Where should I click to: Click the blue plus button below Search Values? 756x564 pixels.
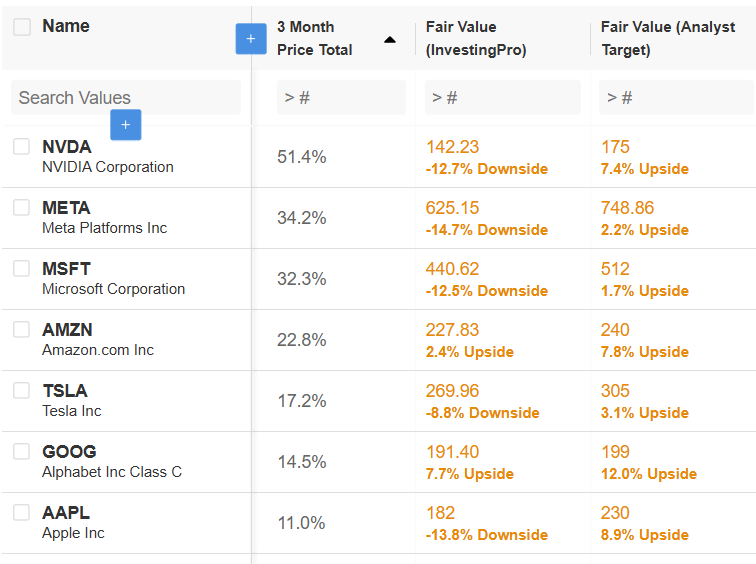[x=125, y=125]
